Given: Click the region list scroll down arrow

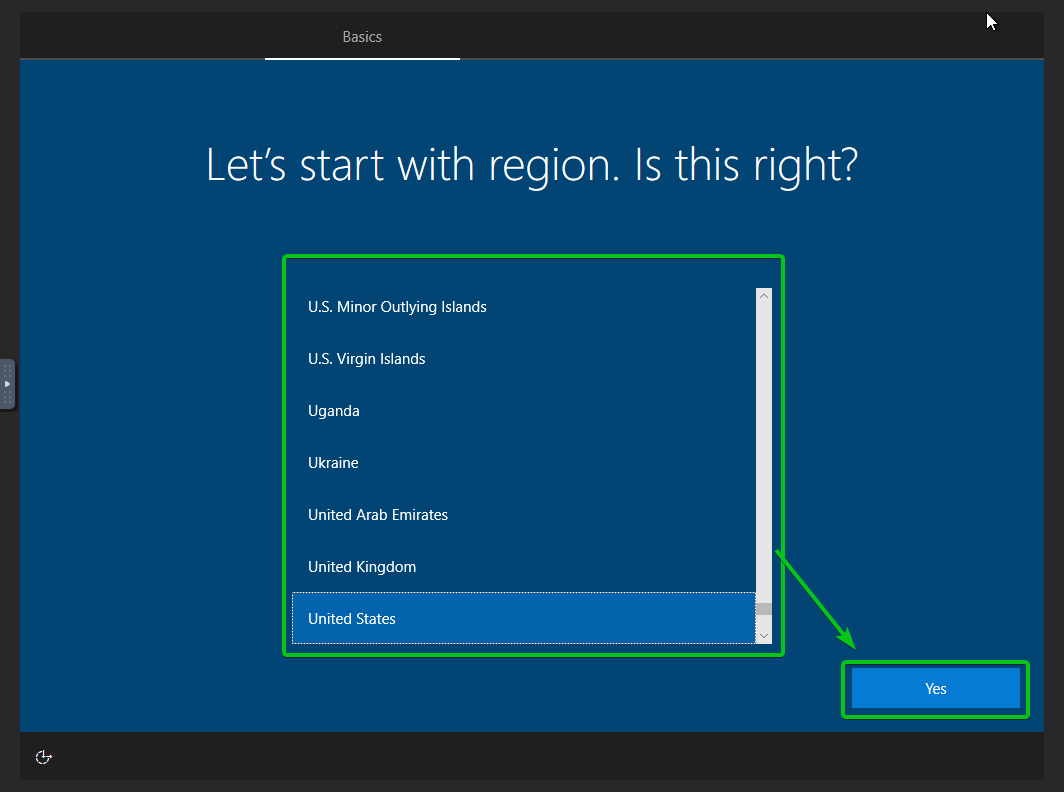Looking at the screenshot, I should point(764,636).
